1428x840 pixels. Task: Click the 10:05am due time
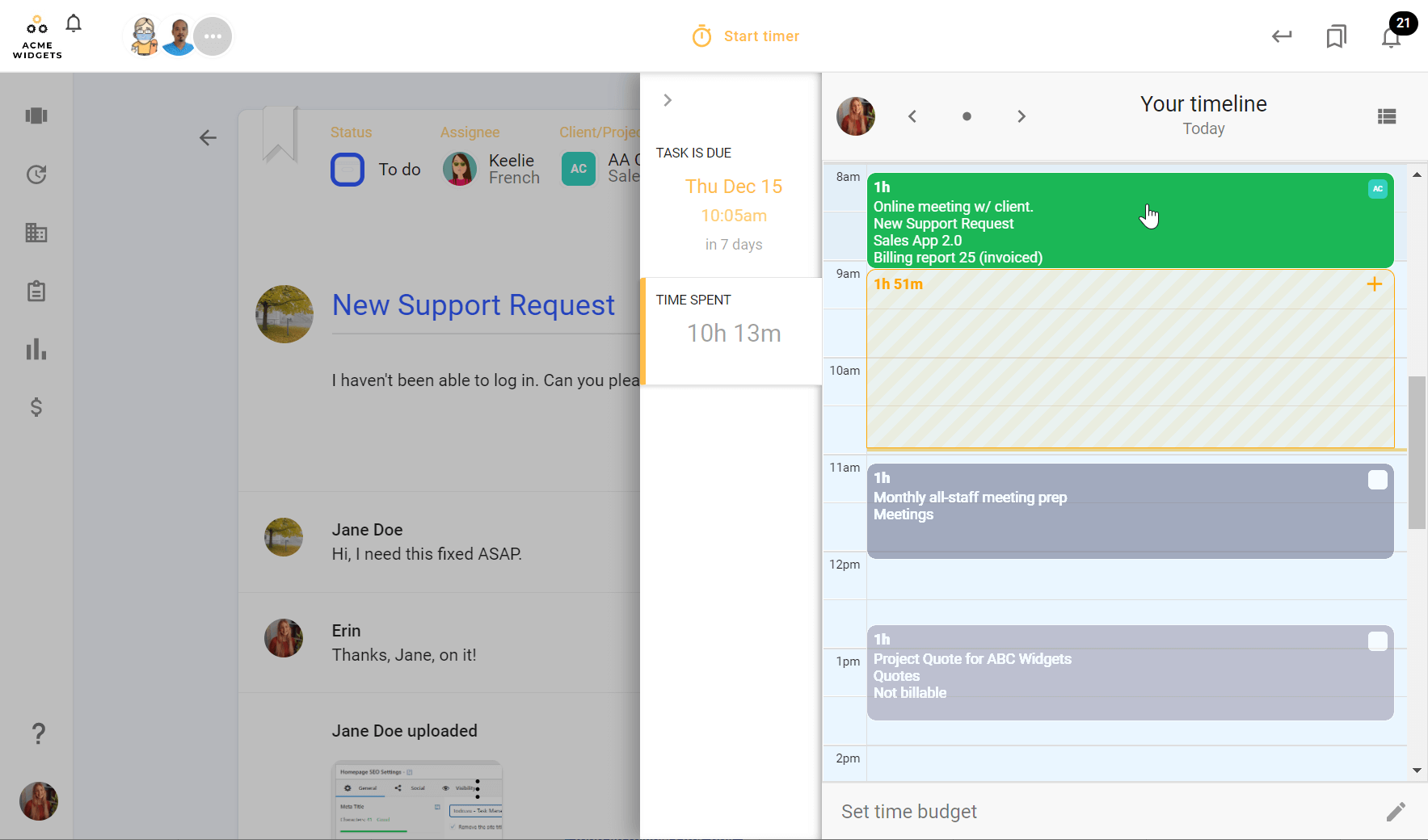(x=734, y=216)
